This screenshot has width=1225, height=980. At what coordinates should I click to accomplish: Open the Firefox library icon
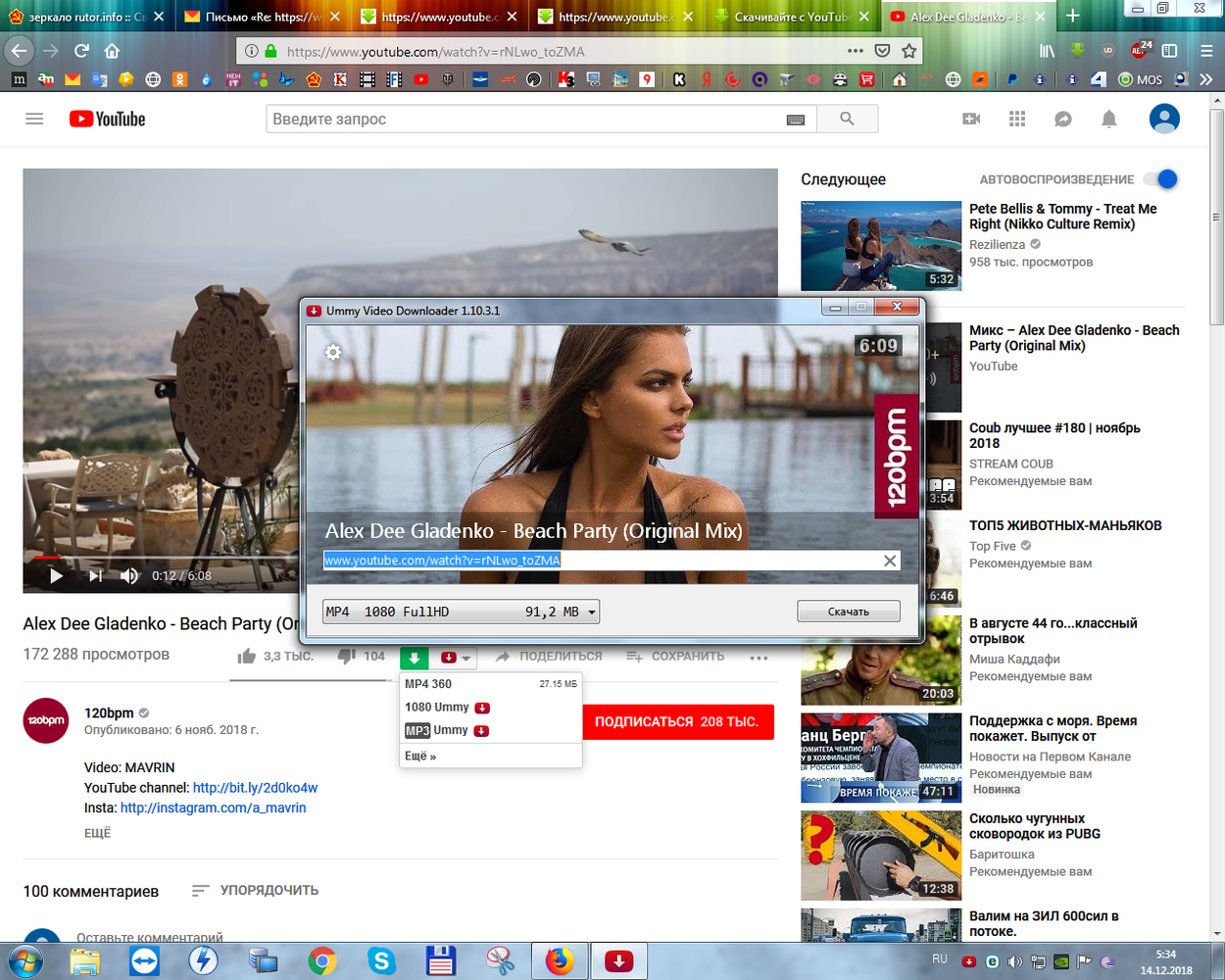click(1048, 51)
